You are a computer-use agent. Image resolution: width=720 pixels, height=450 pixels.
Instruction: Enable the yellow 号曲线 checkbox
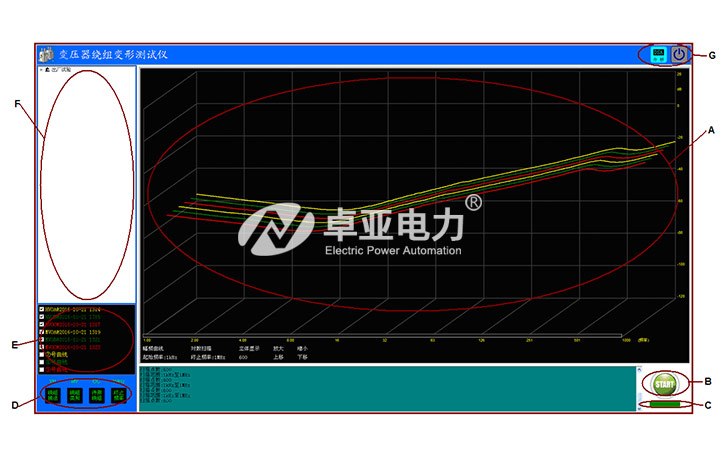[41, 354]
